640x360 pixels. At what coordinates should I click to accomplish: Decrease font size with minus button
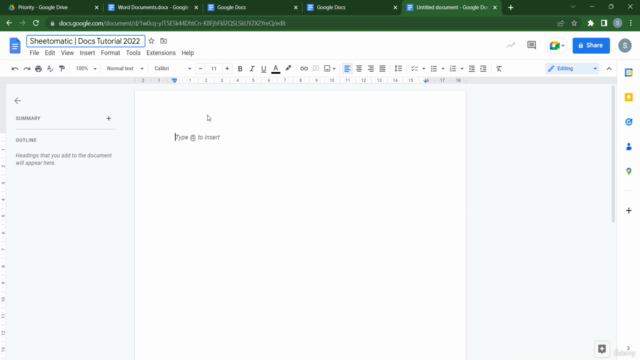pos(200,69)
